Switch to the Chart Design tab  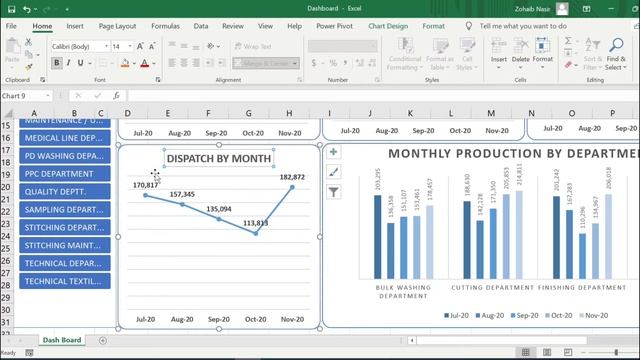coord(388,26)
